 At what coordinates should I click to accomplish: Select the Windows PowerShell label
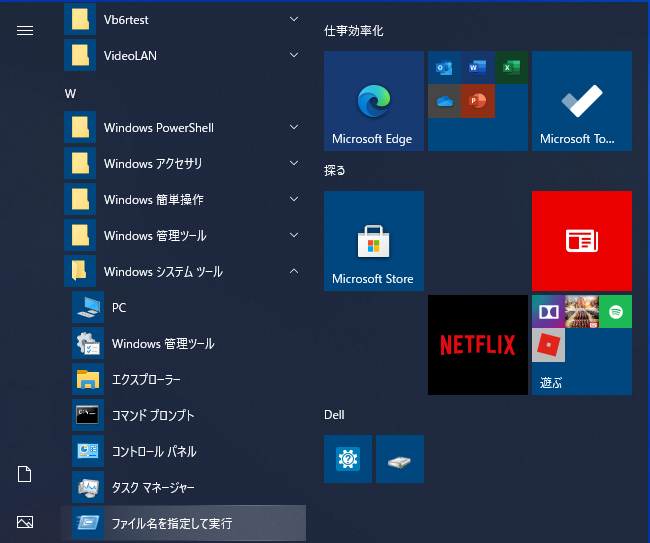pyautogui.click(x=159, y=128)
